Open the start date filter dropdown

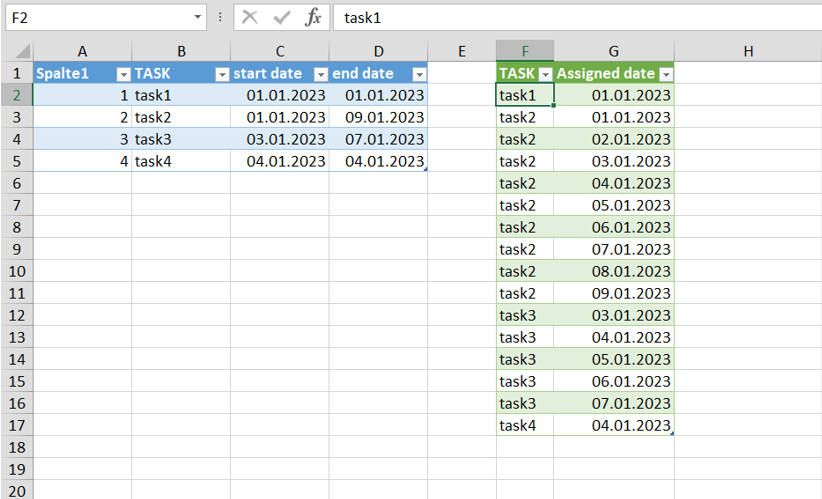coord(321,74)
